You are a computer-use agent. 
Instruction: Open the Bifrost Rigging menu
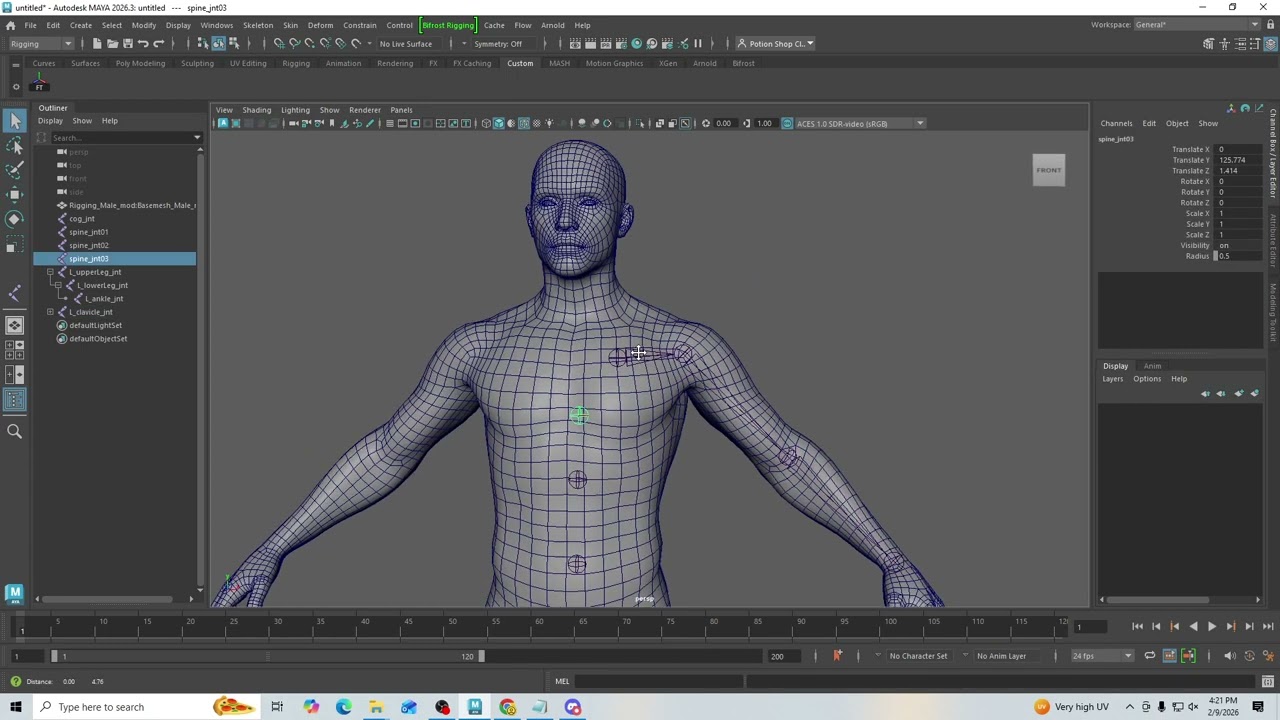coord(448,25)
